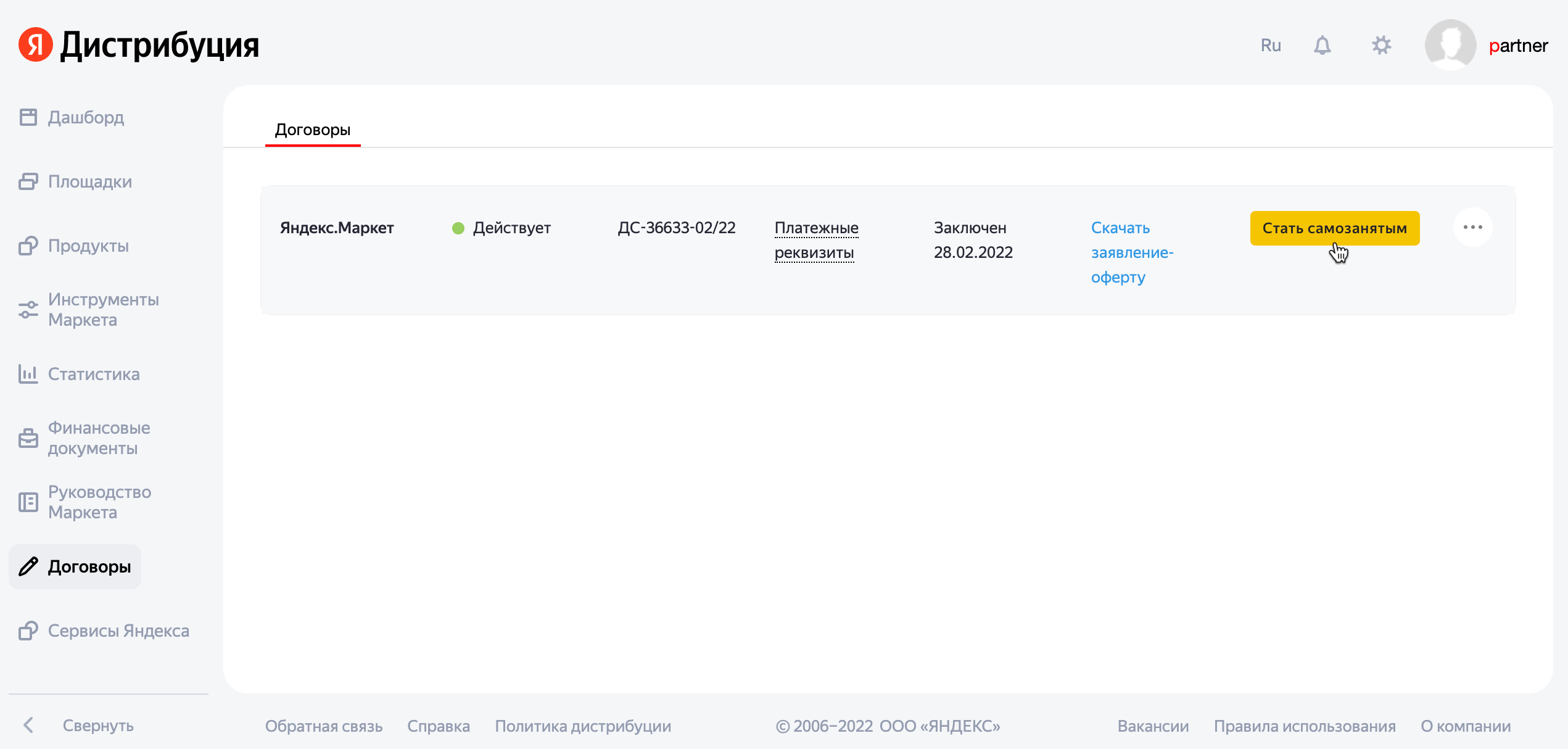The width and height of the screenshot is (1568, 749).
Task: Open Продукты in the sidebar
Action: 88,246
